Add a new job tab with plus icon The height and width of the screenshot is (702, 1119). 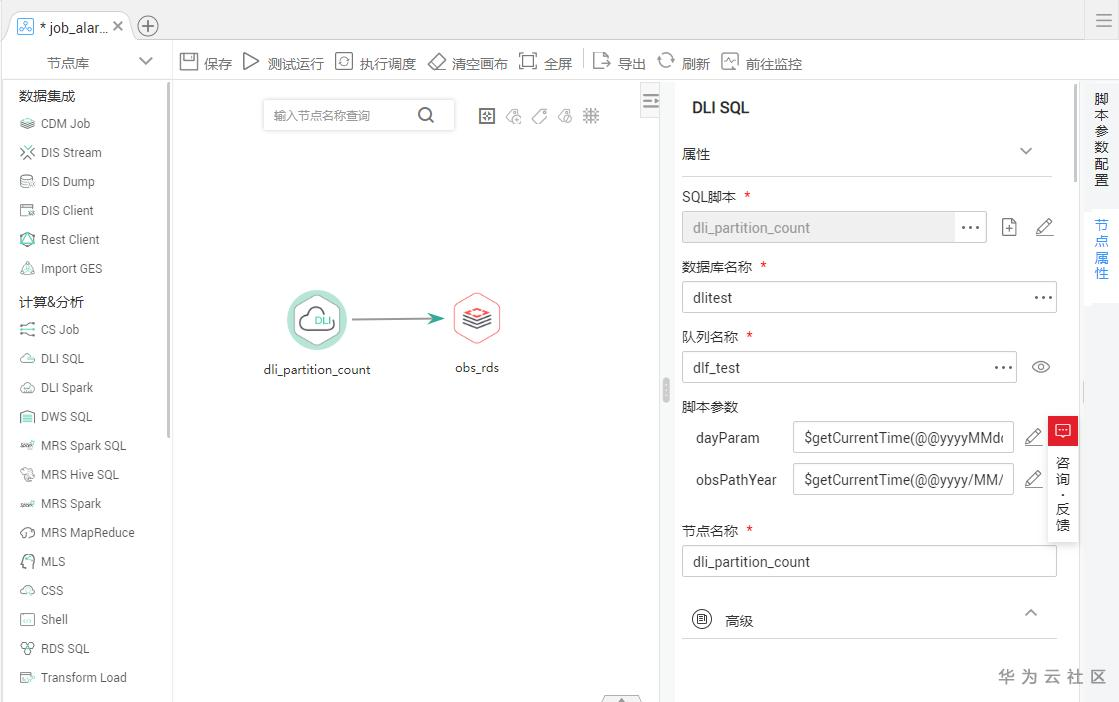148,26
